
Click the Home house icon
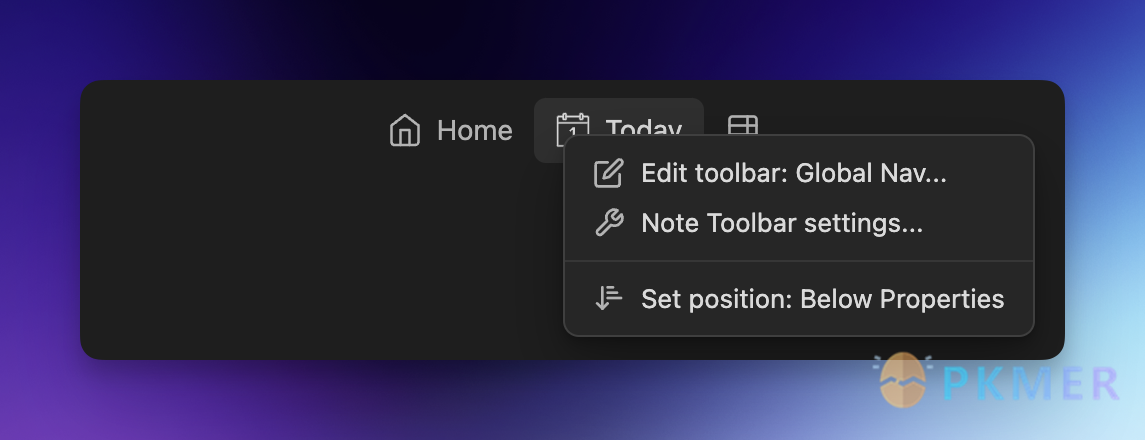(x=404, y=131)
